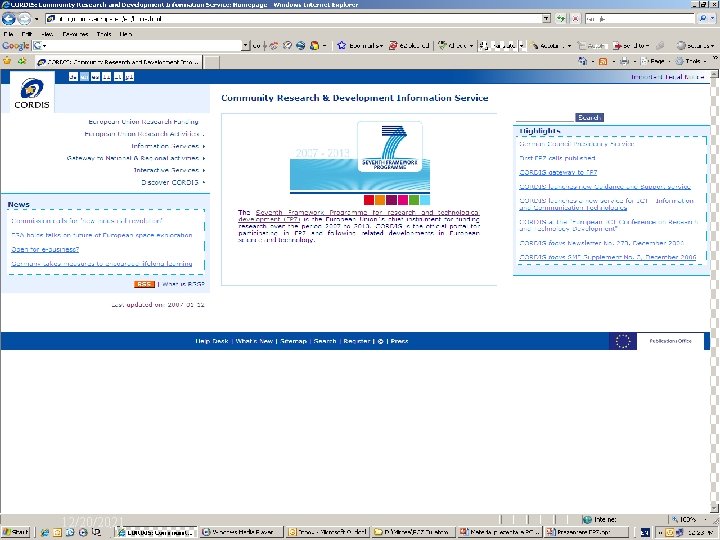The height and width of the screenshot is (540, 720).
Task: Expand the Google toolbar search history dropdown
Action: [x=246, y=45]
